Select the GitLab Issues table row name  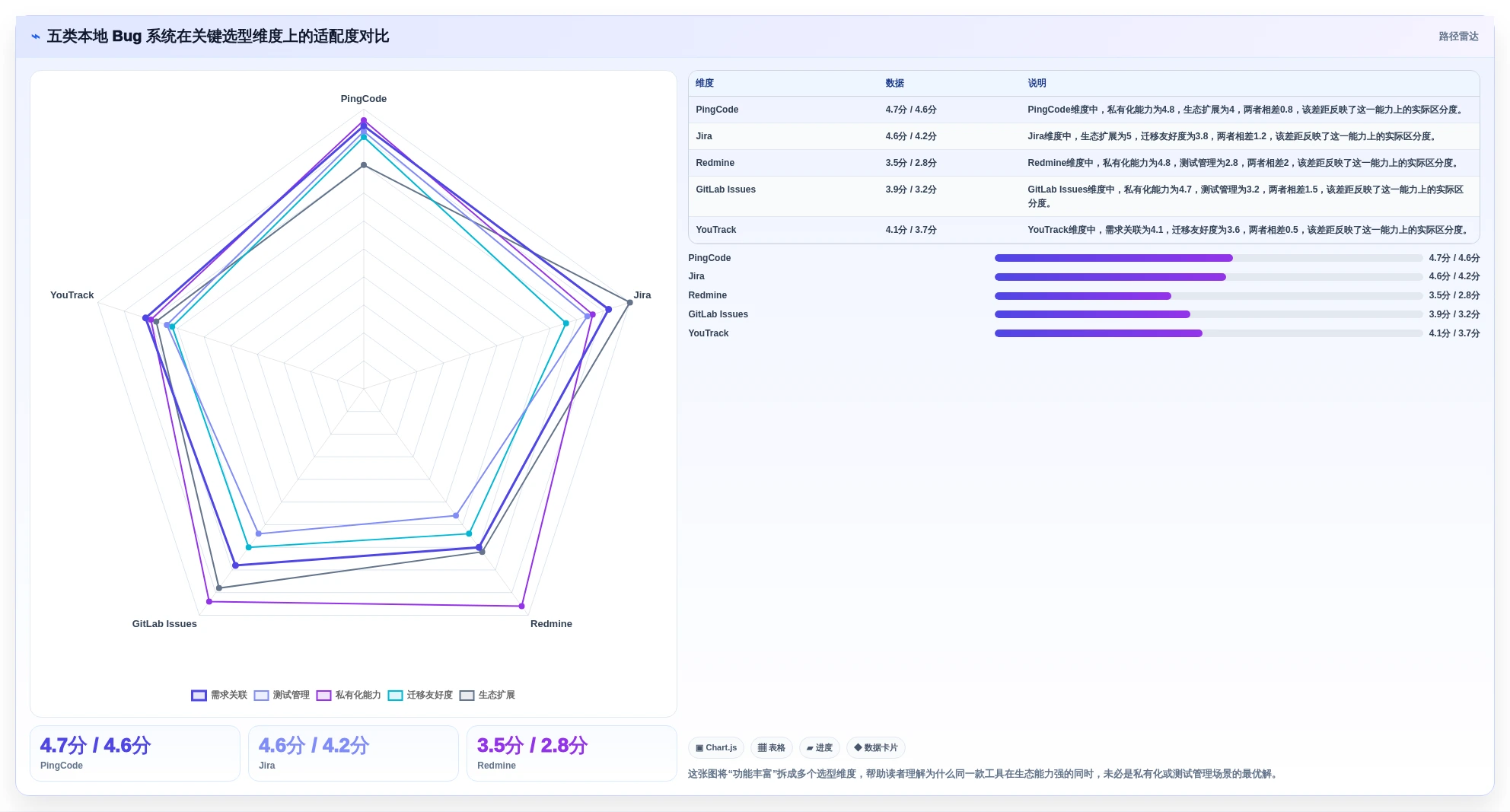tap(725, 189)
